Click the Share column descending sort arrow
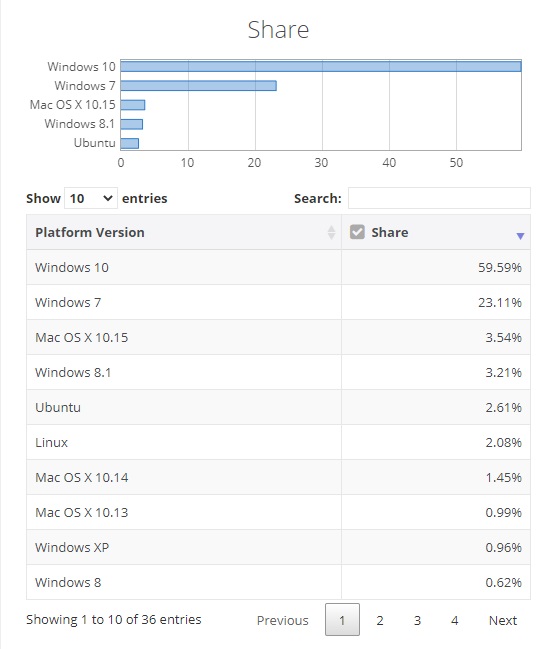Viewport: 560px width, 649px height. pos(520,236)
